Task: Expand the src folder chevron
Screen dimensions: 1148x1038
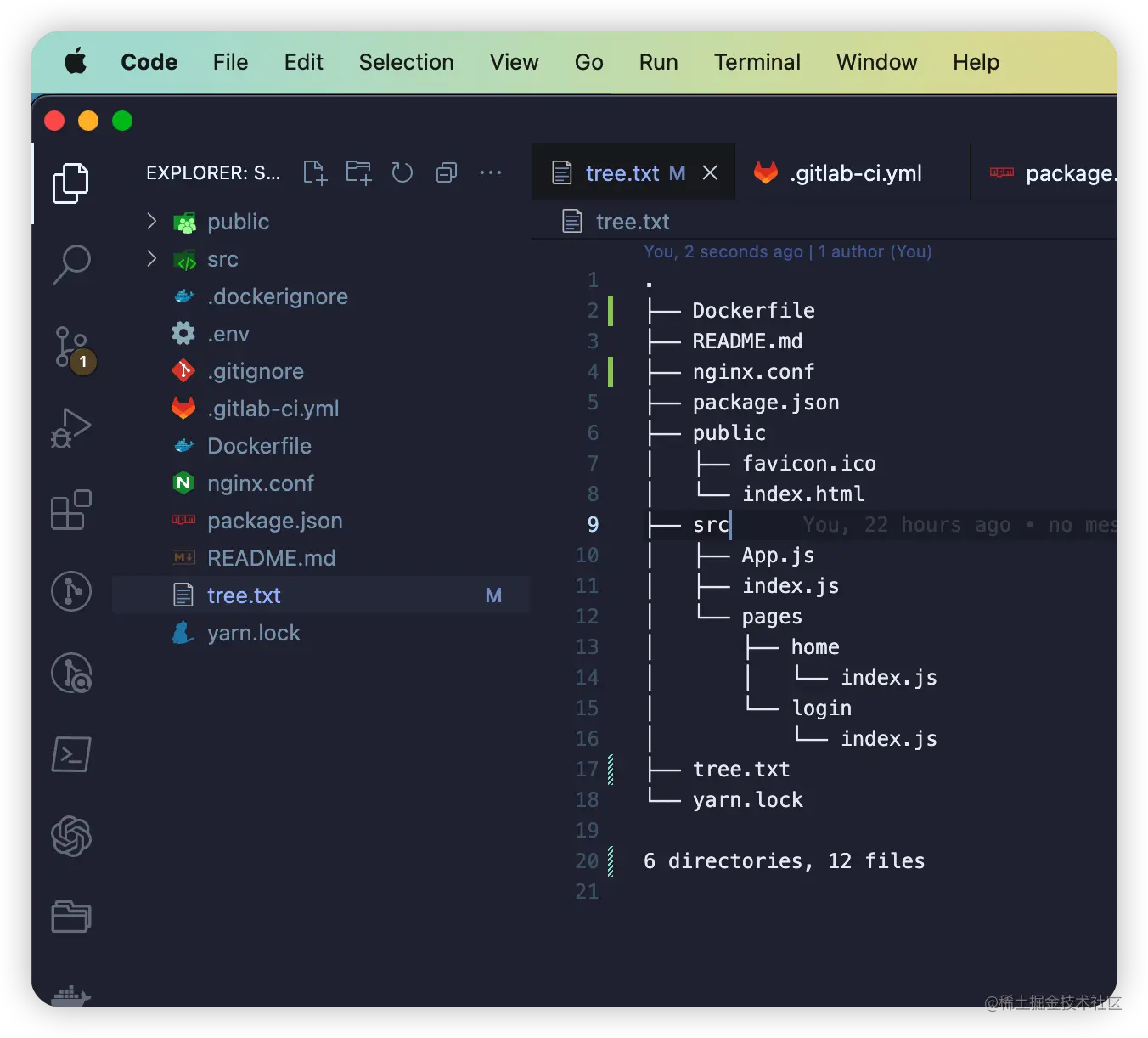Action: tap(151, 258)
